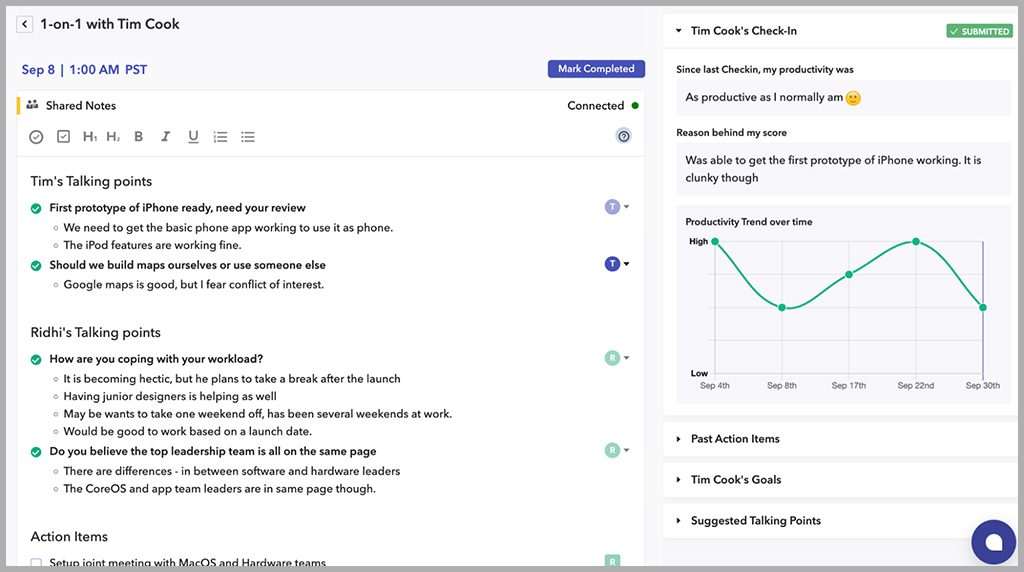
Task: Apply Heading 1 formatting
Action: pyautogui.click(x=89, y=136)
